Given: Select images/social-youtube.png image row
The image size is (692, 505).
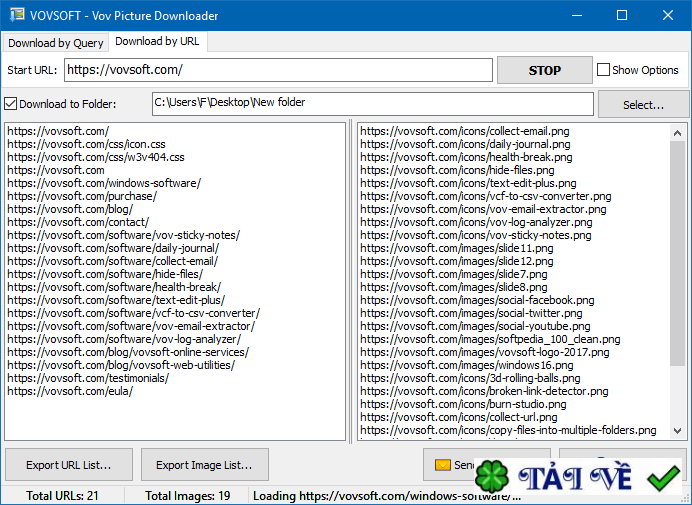Looking at the screenshot, I should 475,326.
